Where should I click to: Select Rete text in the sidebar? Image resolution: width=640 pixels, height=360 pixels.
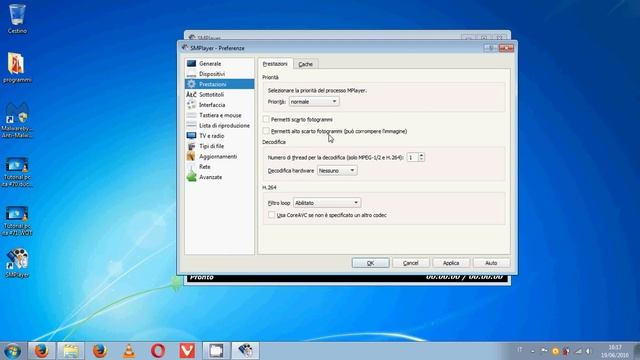205,167
